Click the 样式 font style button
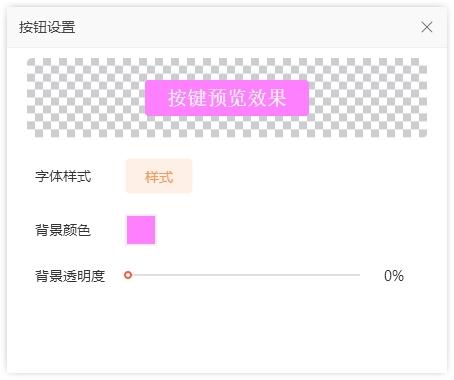Viewport: 454px width, 380px height. 159,176
